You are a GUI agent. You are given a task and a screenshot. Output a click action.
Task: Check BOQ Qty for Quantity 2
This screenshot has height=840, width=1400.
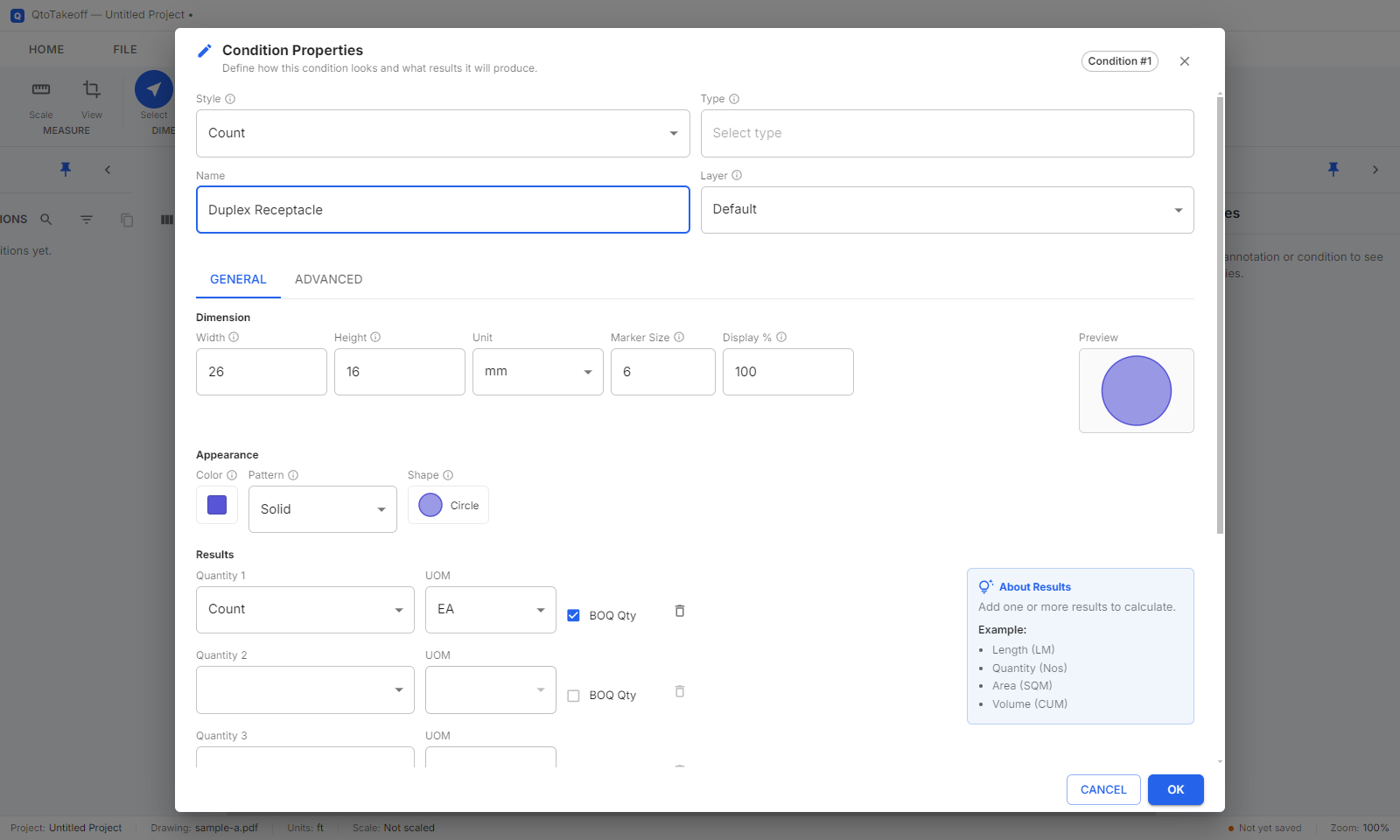[x=574, y=696]
